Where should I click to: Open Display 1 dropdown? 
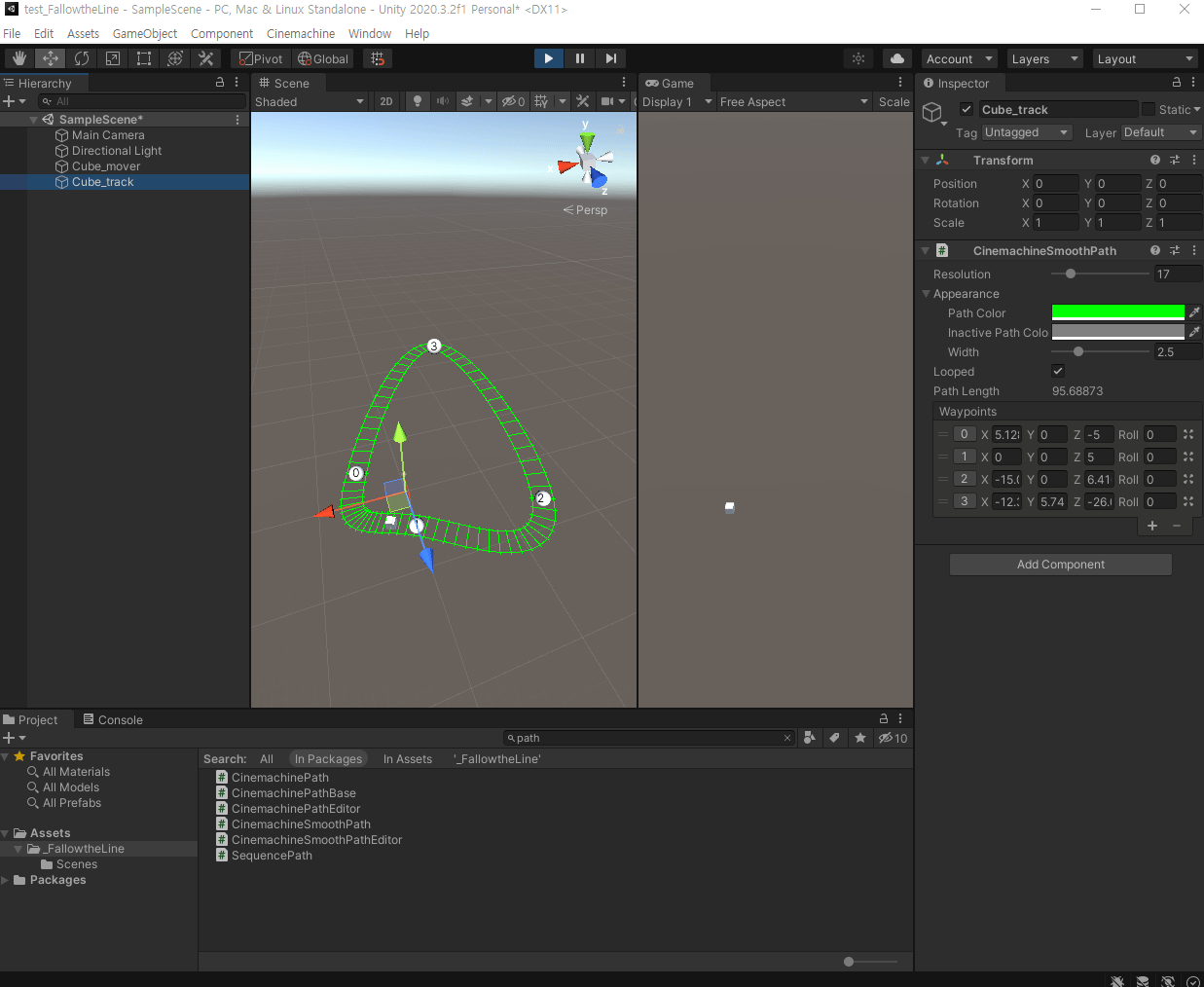(677, 101)
